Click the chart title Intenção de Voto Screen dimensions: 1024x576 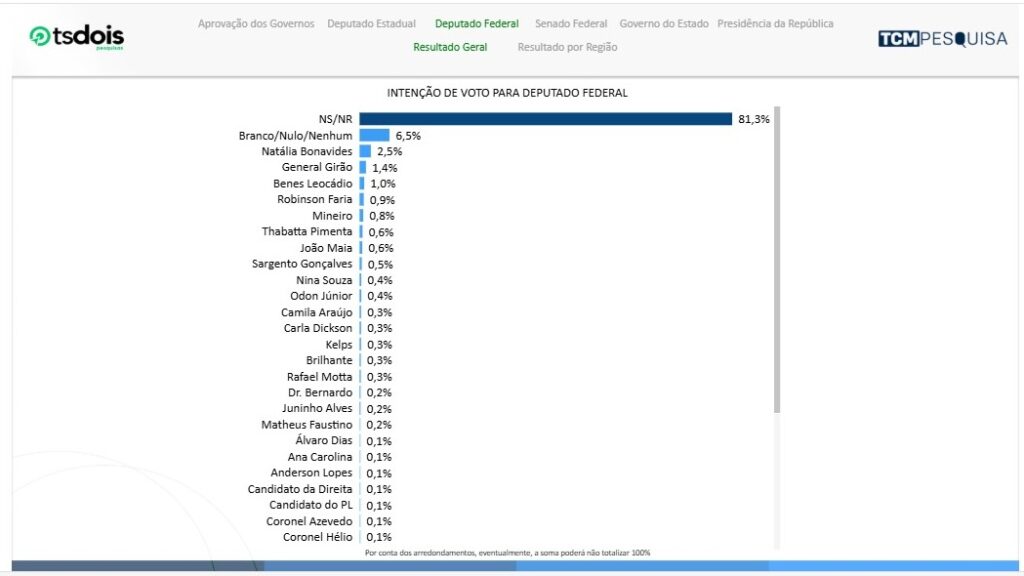pos(507,93)
